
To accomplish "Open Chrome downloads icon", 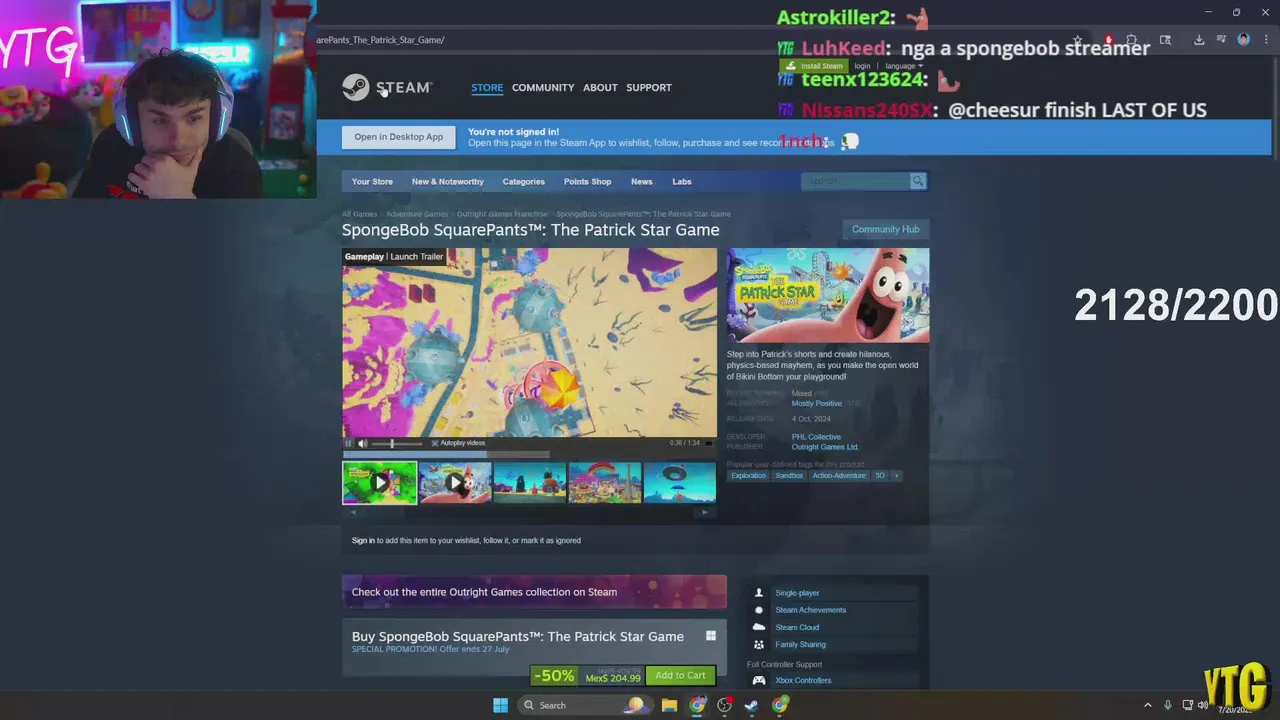I will (x=1199, y=40).
